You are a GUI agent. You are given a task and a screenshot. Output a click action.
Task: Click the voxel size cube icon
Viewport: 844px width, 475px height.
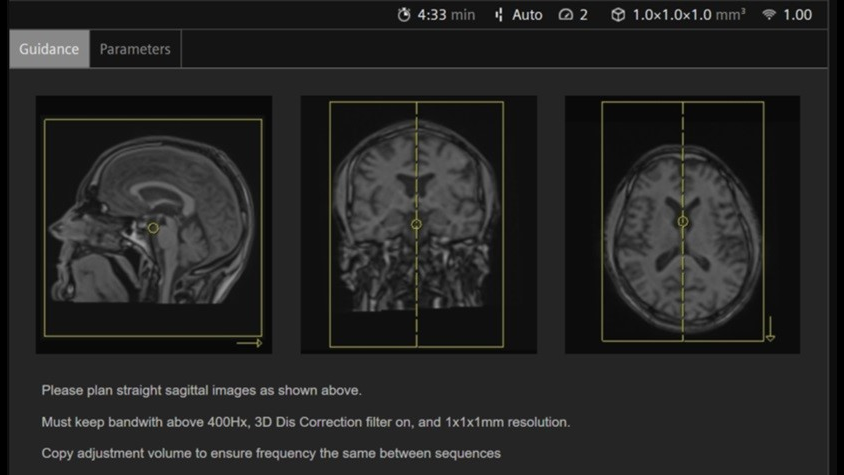(x=618, y=15)
